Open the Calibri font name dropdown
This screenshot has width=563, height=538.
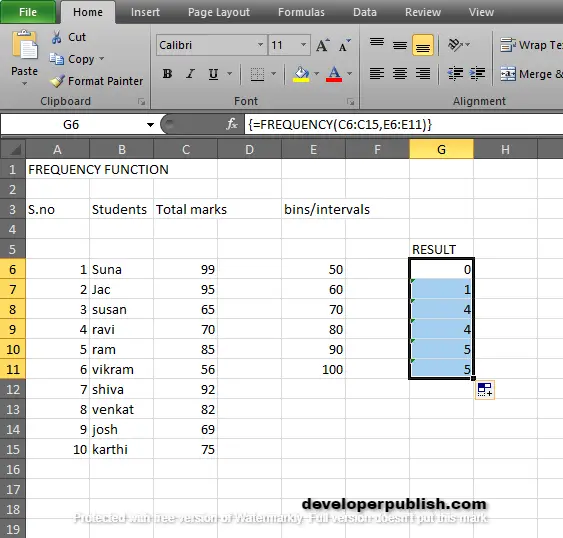(260, 45)
